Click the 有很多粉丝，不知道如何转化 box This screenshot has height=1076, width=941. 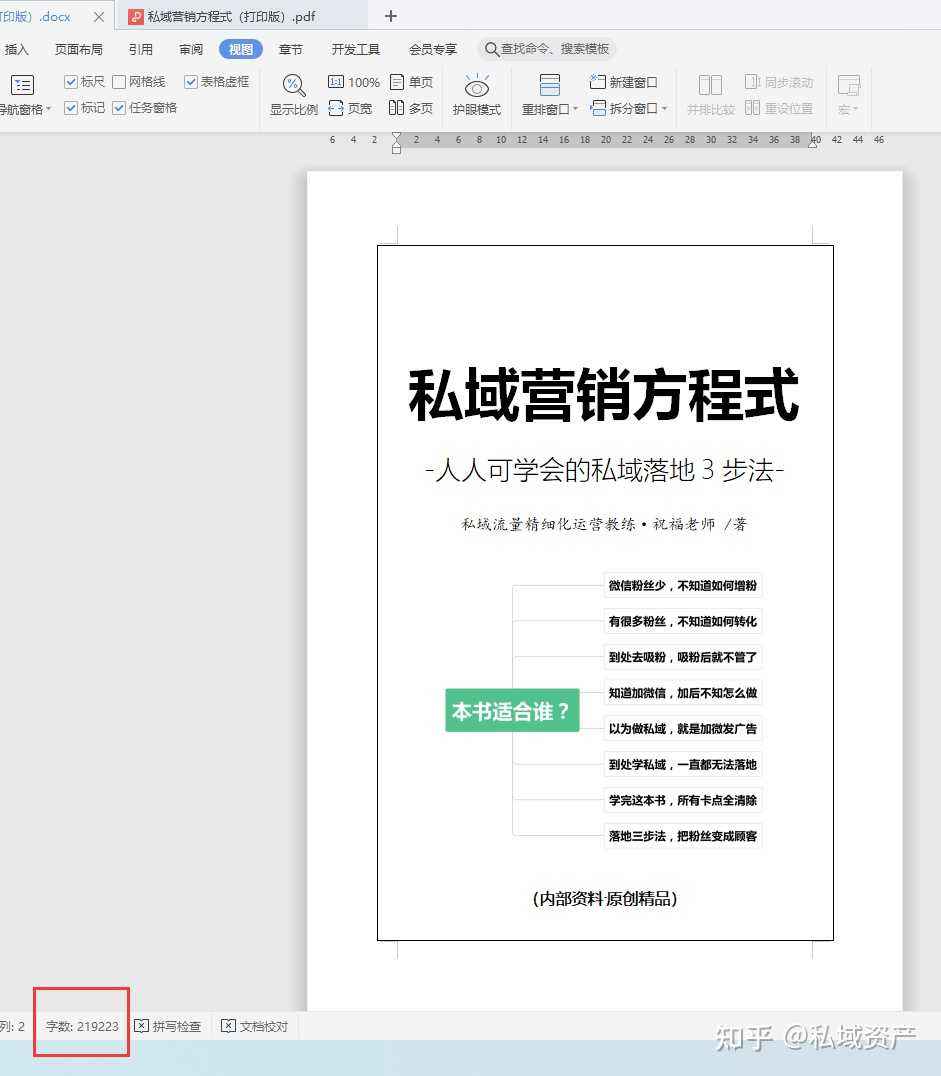coord(683,622)
